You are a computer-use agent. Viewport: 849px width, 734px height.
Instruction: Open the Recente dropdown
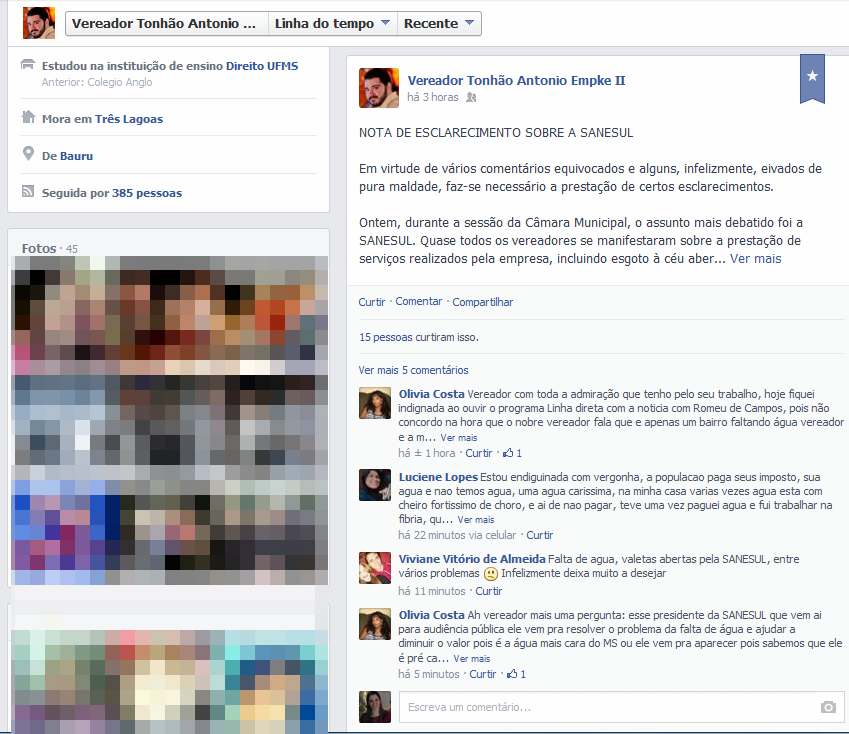click(439, 24)
